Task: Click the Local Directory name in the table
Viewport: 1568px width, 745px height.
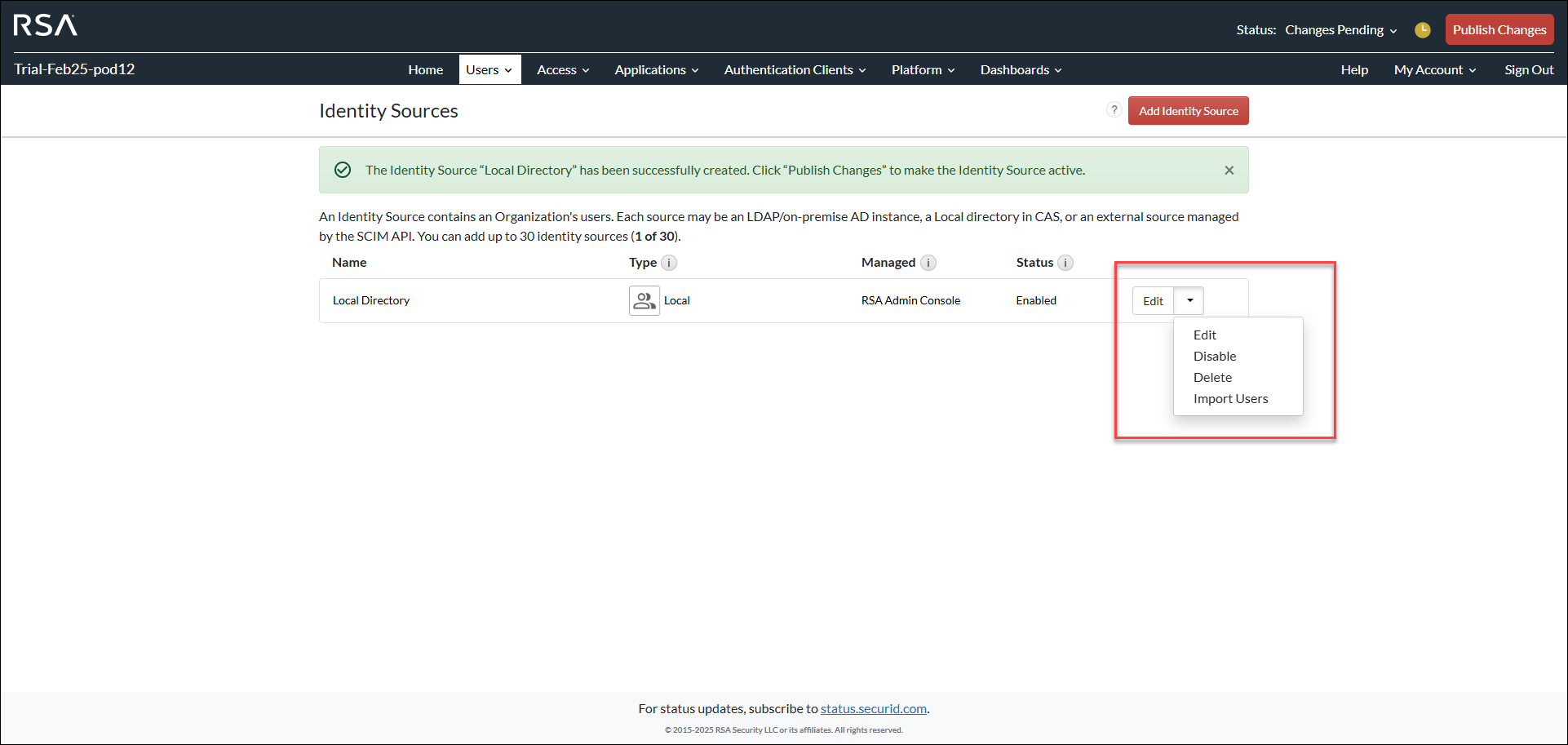Action: tap(370, 300)
